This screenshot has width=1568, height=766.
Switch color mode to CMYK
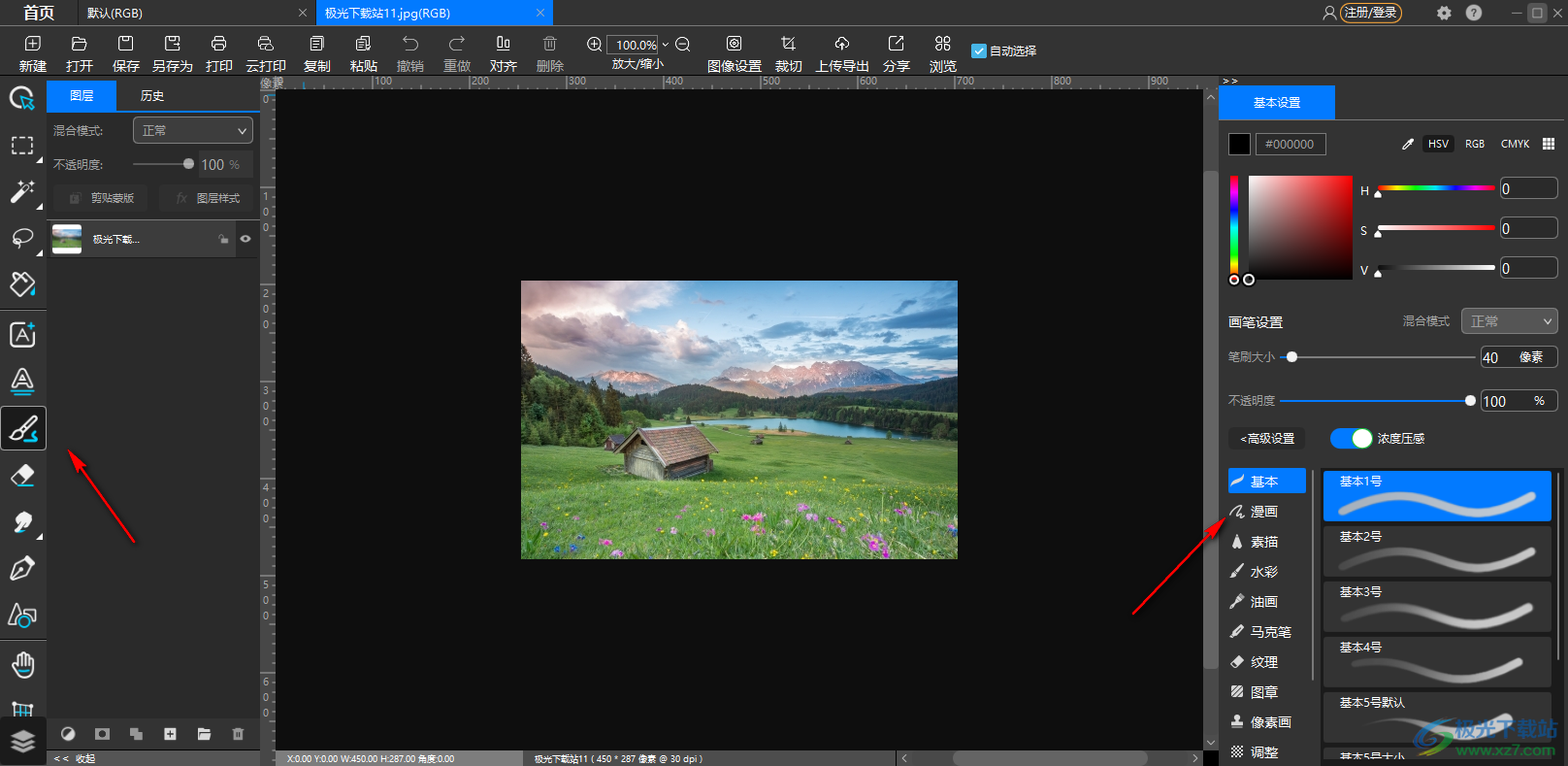click(x=1515, y=144)
